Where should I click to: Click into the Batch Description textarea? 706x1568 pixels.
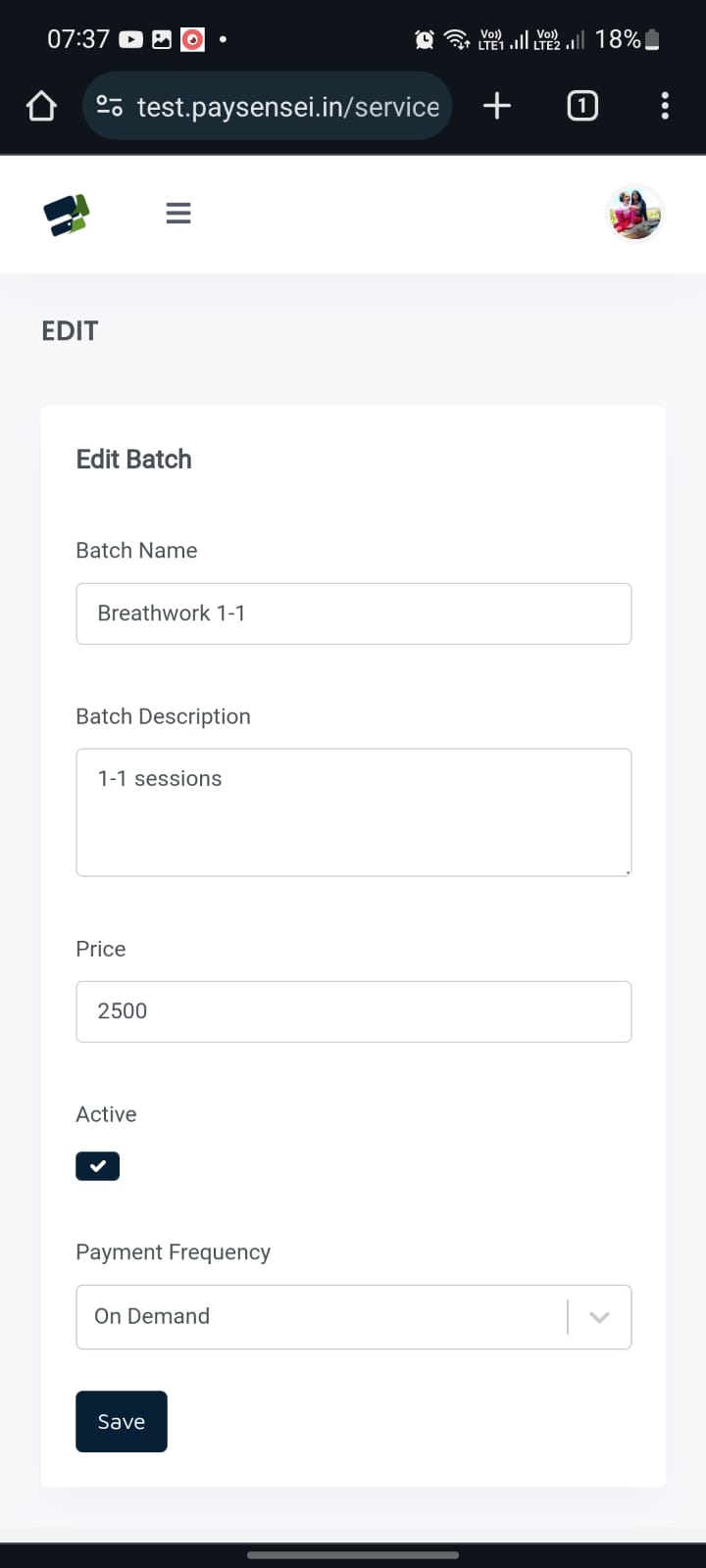pos(353,811)
